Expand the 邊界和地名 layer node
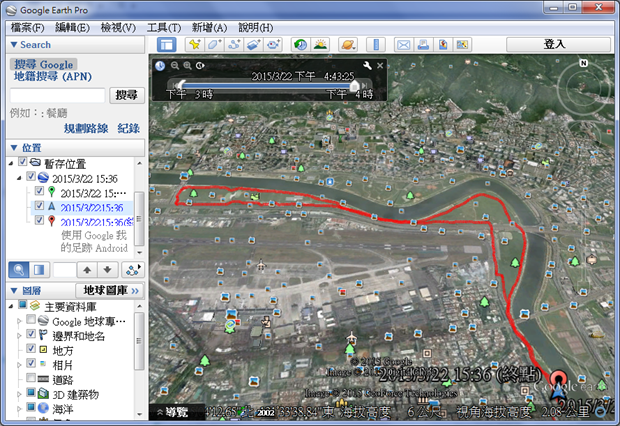Viewport: 620px width, 426px height. 19,336
